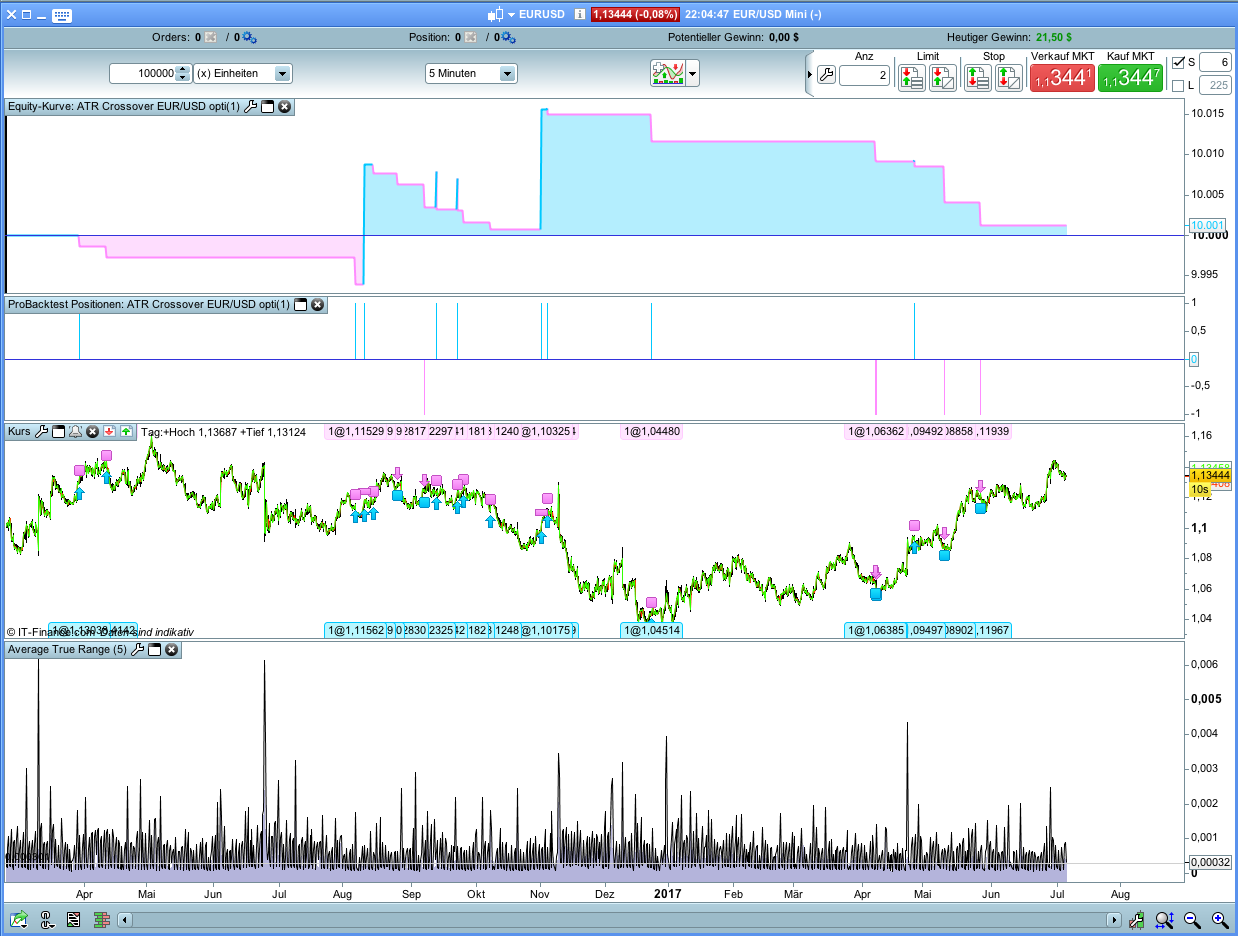Click the zoom out magnifier icon
The image size is (1238, 936).
click(1192, 920)
